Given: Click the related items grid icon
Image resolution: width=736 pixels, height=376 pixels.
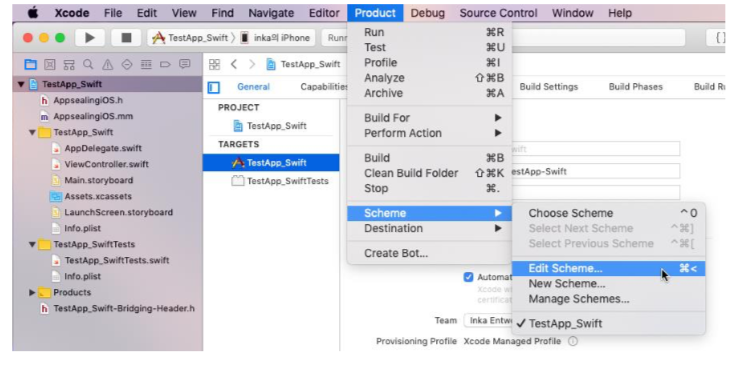Looking at the screenshot, I should click(215, 64).
